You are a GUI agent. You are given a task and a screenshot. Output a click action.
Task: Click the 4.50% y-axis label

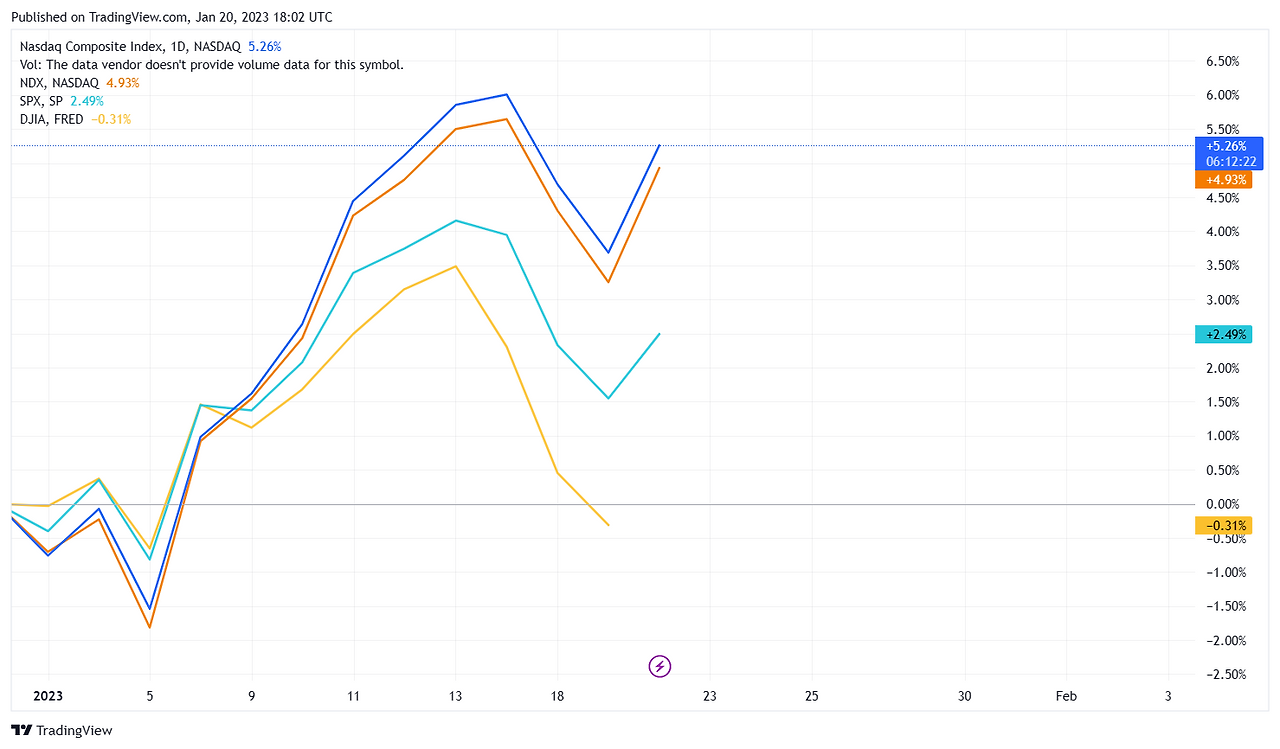(1223, 198)
